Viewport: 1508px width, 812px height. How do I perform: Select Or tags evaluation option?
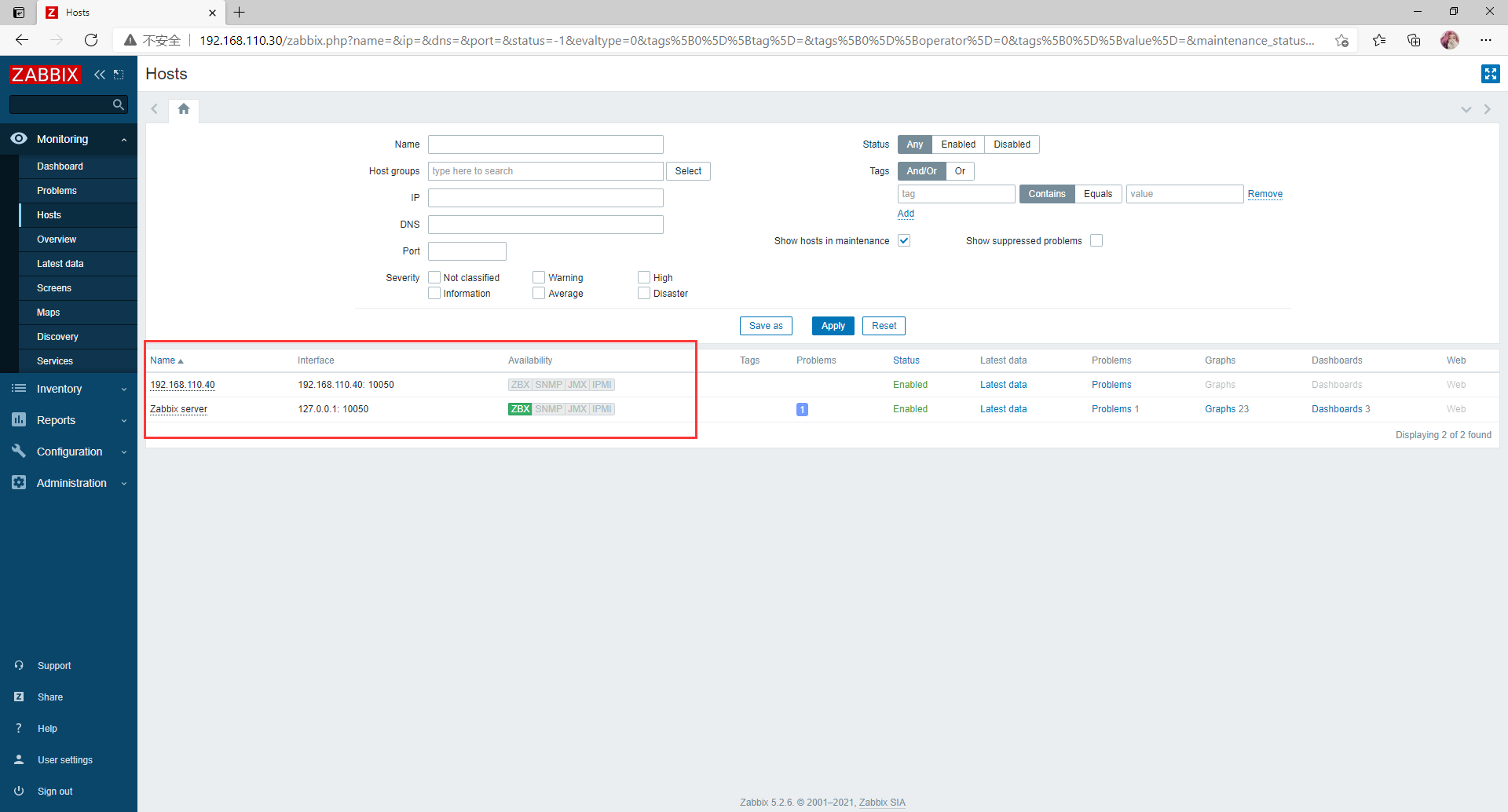tap(960, 171)
